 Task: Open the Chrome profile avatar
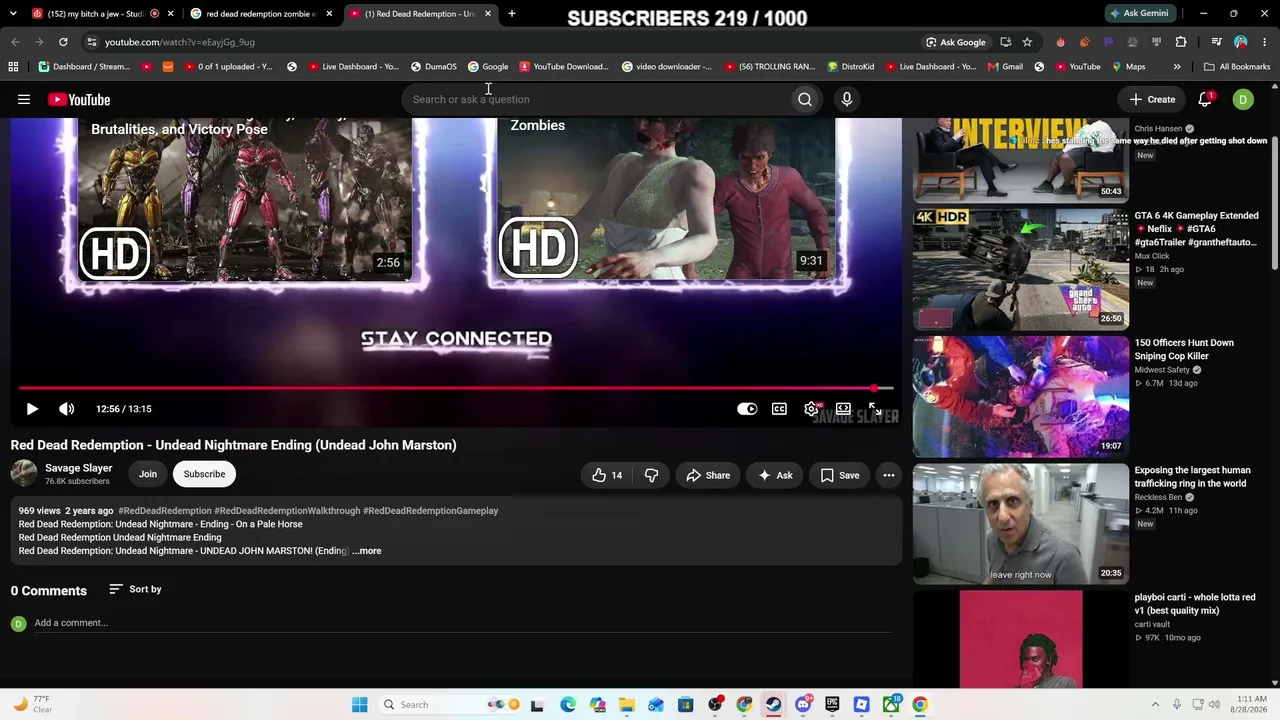click(1241, 42)
